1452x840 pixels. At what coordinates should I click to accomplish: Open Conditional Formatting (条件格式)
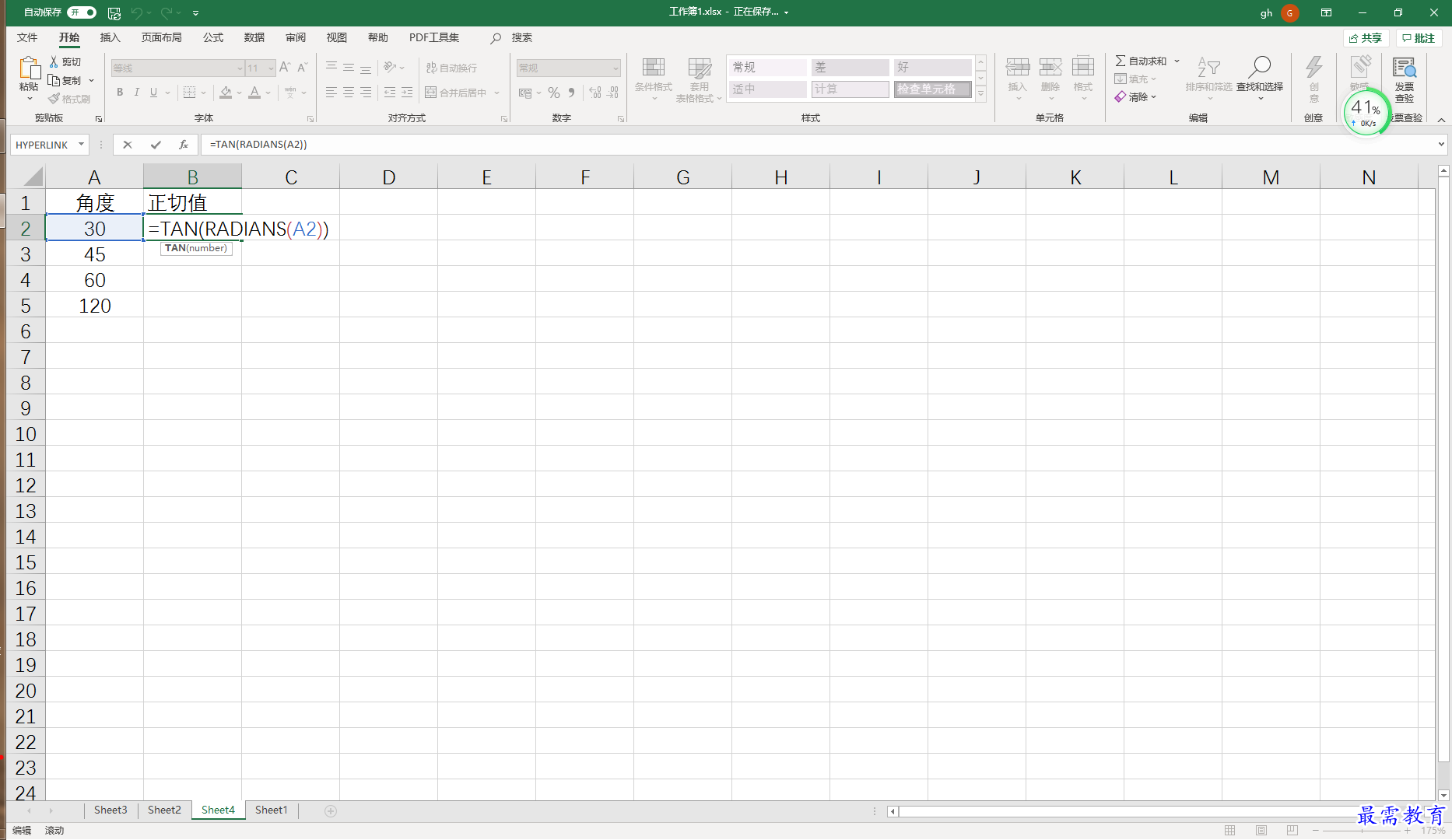(x=654, y=79)
